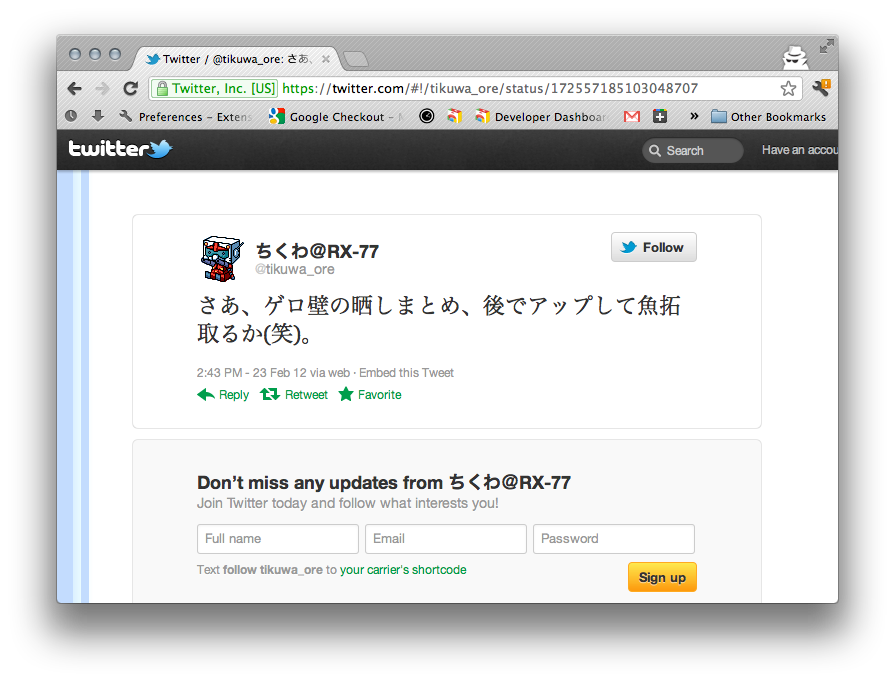Image resolution: width=895 pixels, height=682 pixels.
Task: Click the incognito spy icon
Action: pos(795,57)
